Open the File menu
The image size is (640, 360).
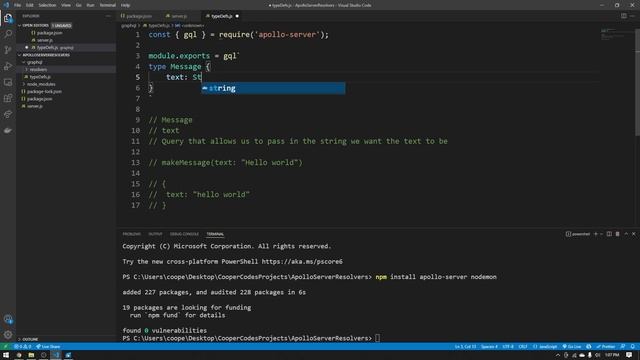18,5
